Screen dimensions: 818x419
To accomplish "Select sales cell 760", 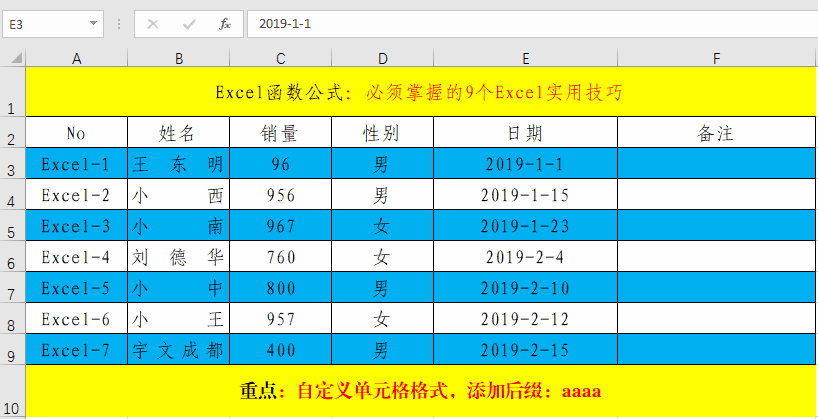I will [281, 256].
